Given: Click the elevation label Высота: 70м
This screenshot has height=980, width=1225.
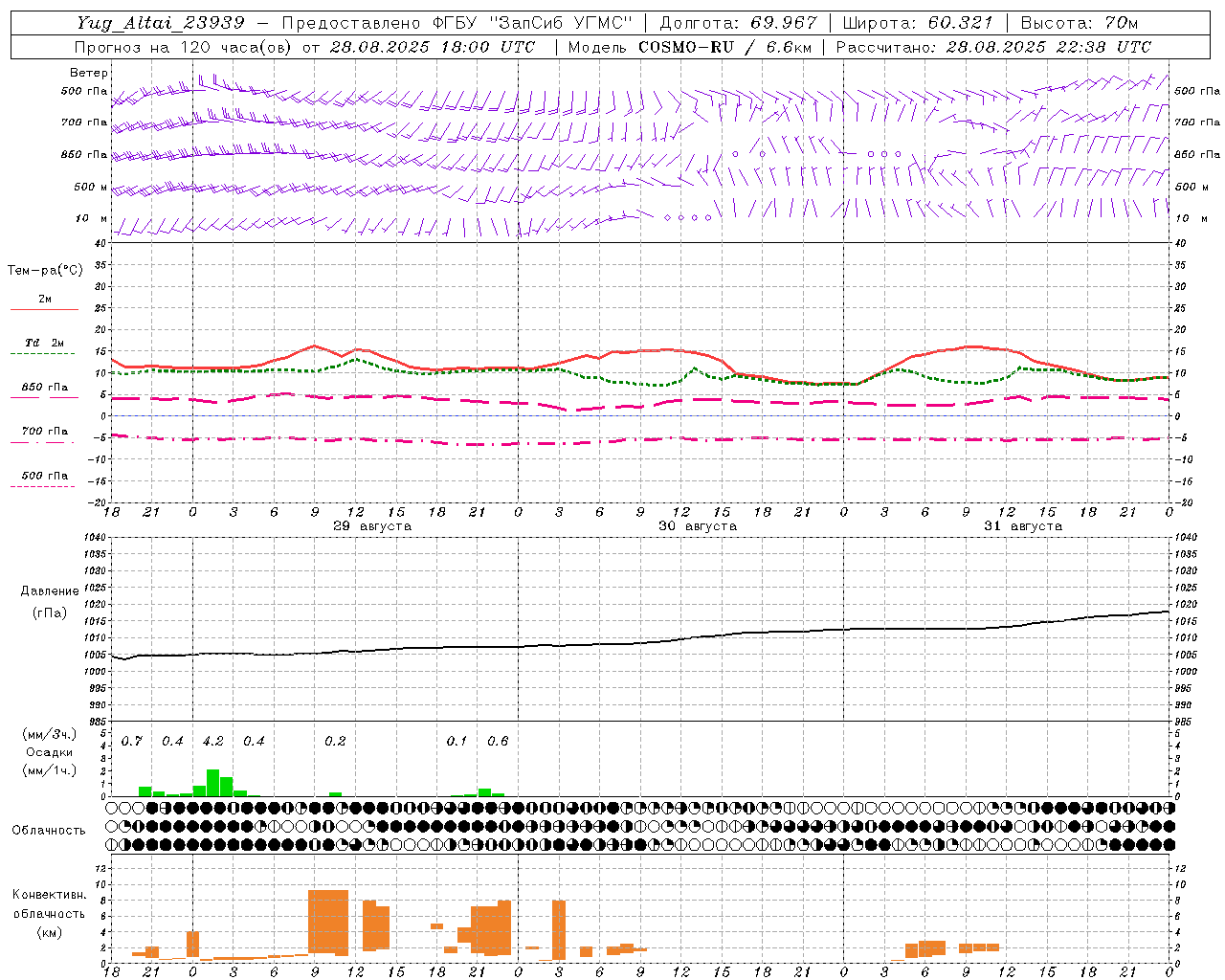Looking at the screenshot, I should pos(1079,23).
